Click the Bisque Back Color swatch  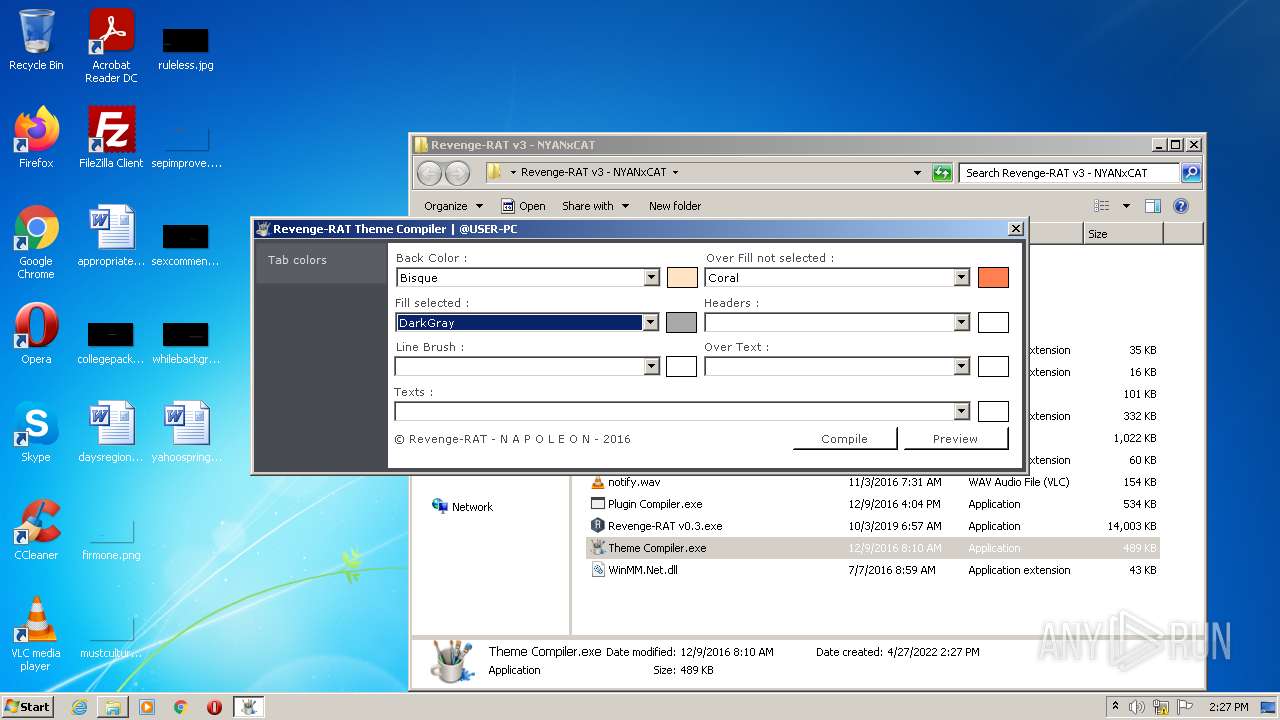[x=682, y=278]
